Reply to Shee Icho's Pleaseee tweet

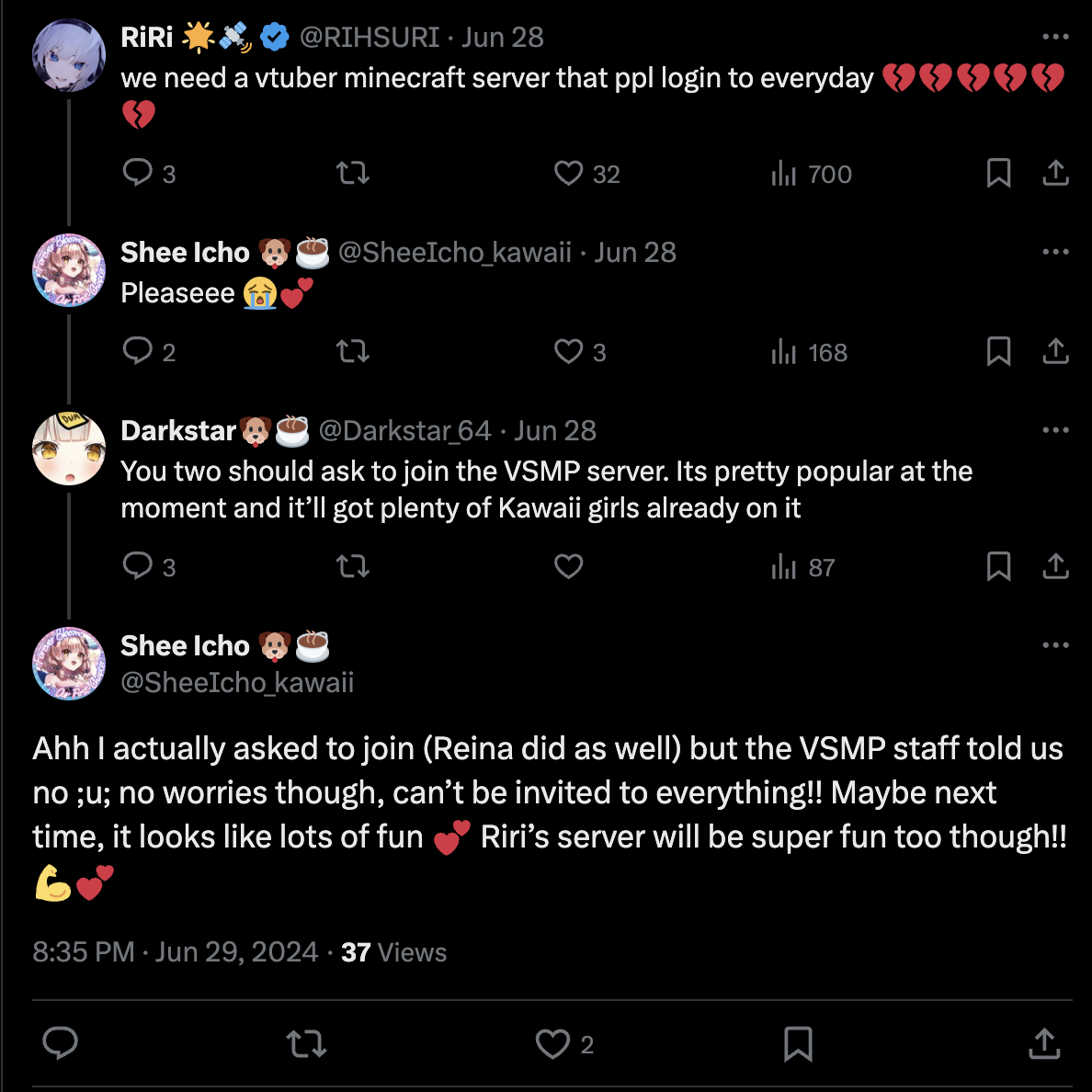[x=138, y=351]
